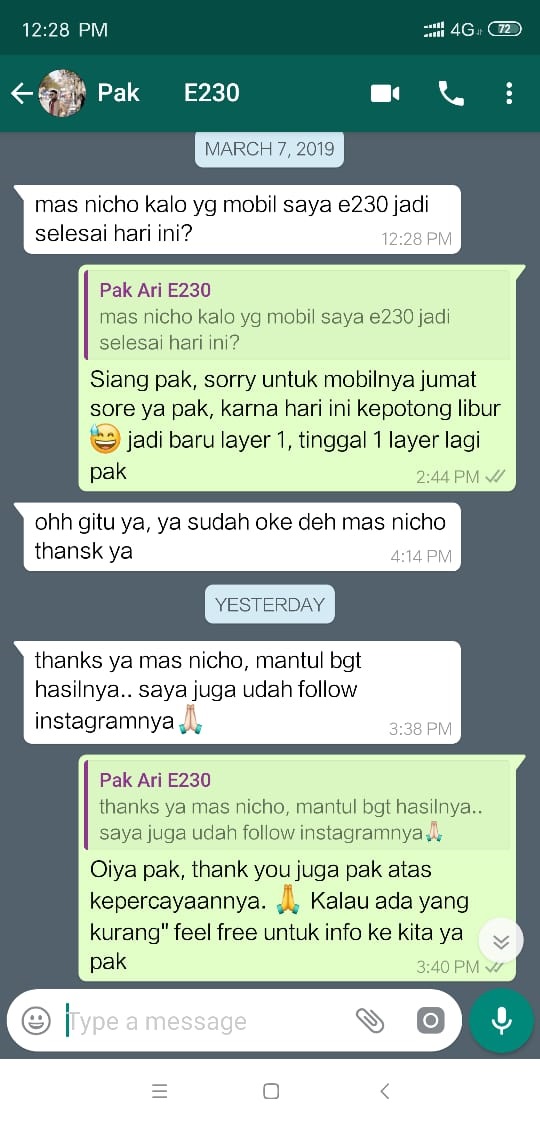The width and height of the screenshot is (540, 1124).
Task: Tap quoted reply 'mas nicho kalo yg mobil'
Action: pyautogui.click(x=298, y=315)
